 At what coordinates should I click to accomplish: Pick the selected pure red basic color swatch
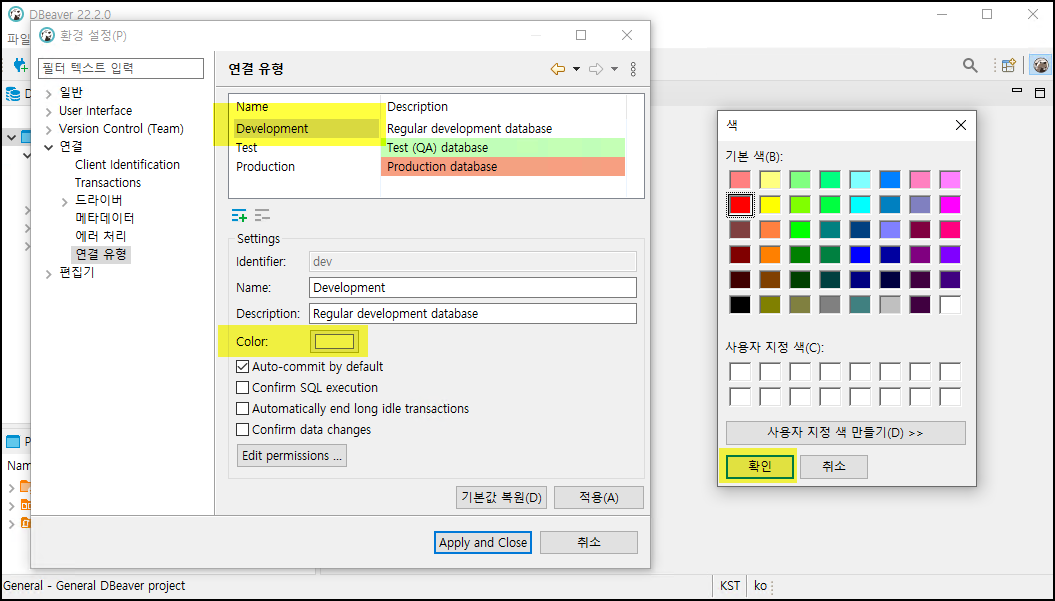tap(740, 205)
